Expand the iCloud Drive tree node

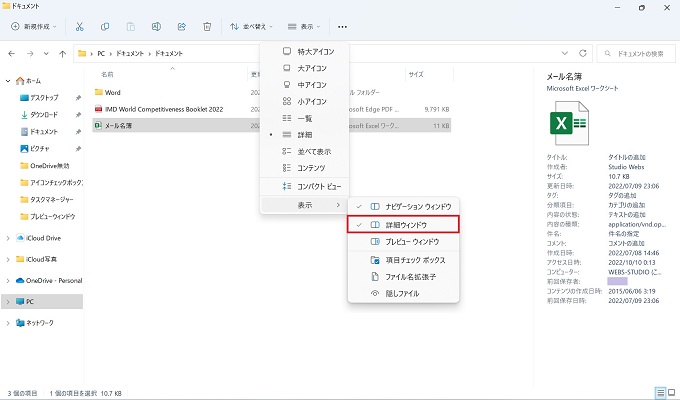coord(8,238)
